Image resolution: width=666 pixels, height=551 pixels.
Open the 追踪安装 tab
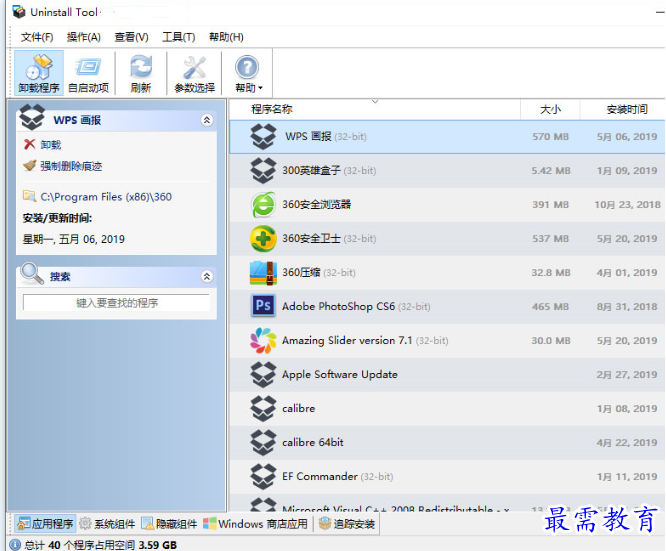coord(347,524)
